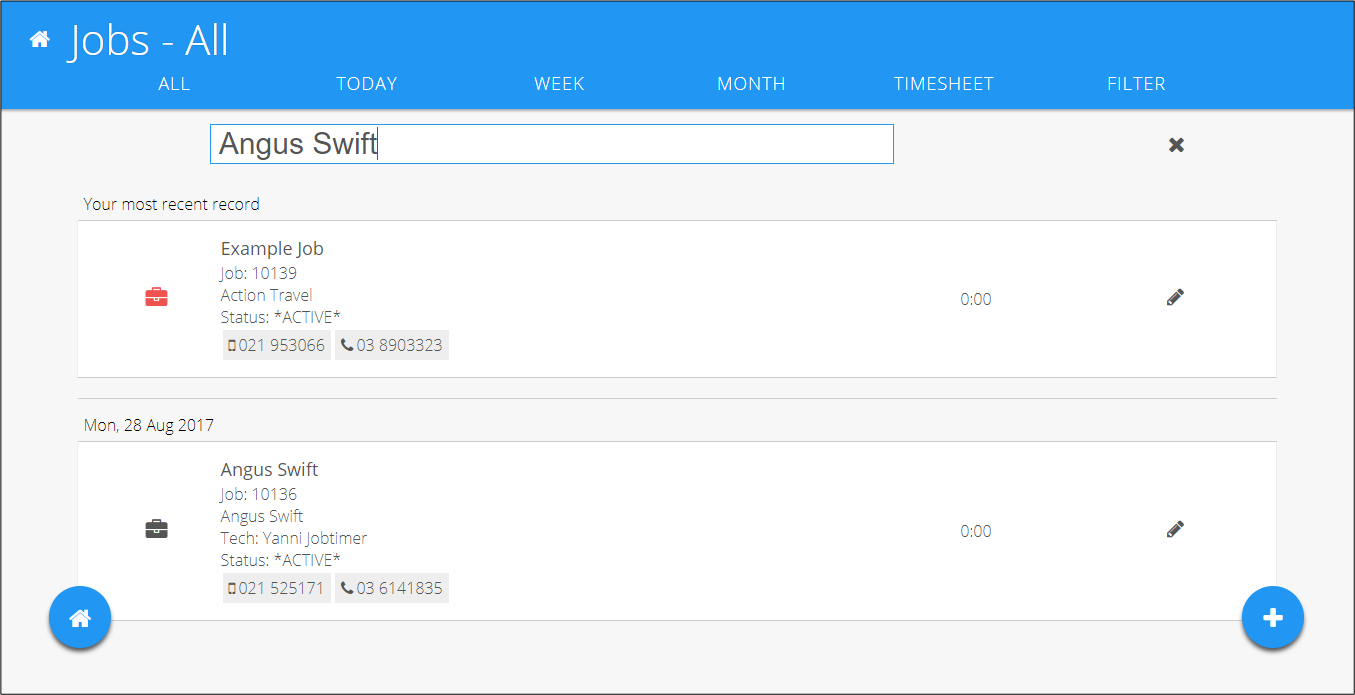Viewport: 1355px width, 695px height.
Task: Switch to the TODAY tab
Action: [367, 84]
